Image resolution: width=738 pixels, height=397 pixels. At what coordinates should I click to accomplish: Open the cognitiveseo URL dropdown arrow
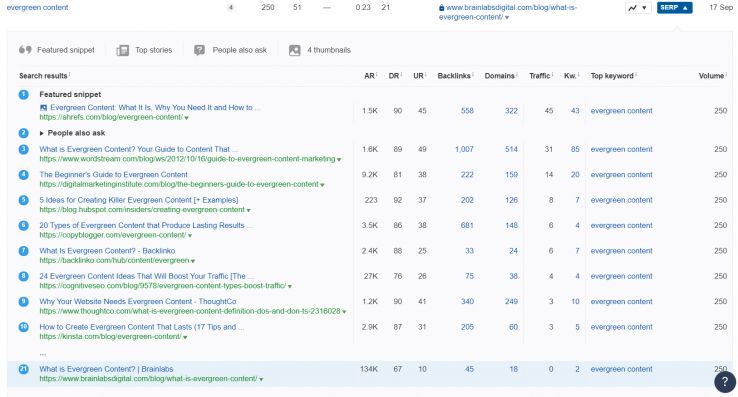tap(290, 286)
